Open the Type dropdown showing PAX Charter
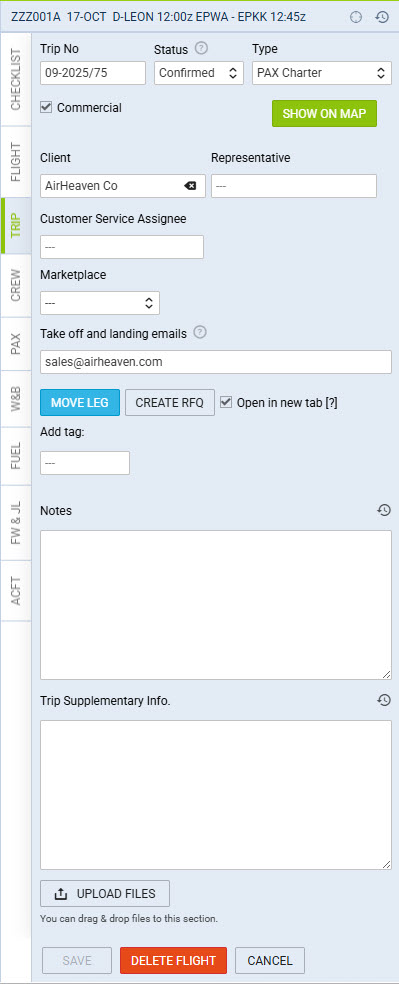 [321, 73]
